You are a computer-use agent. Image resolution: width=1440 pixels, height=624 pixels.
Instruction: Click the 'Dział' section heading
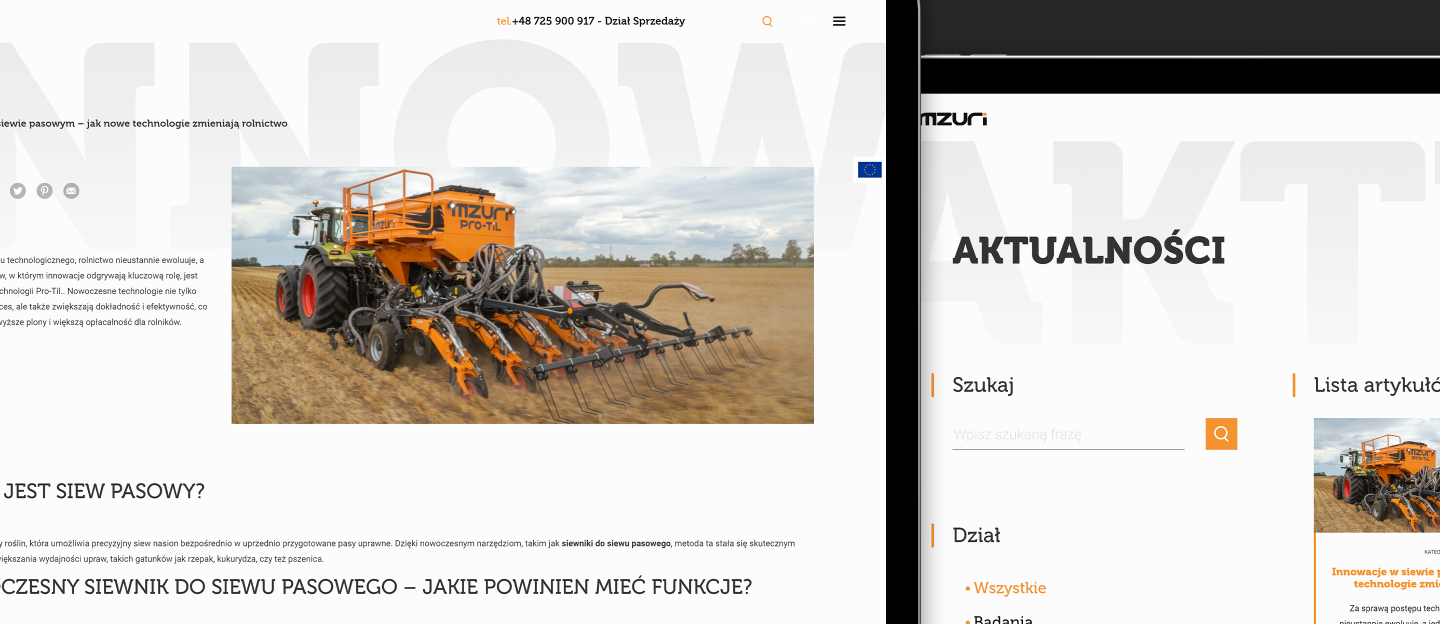point(976,535)
